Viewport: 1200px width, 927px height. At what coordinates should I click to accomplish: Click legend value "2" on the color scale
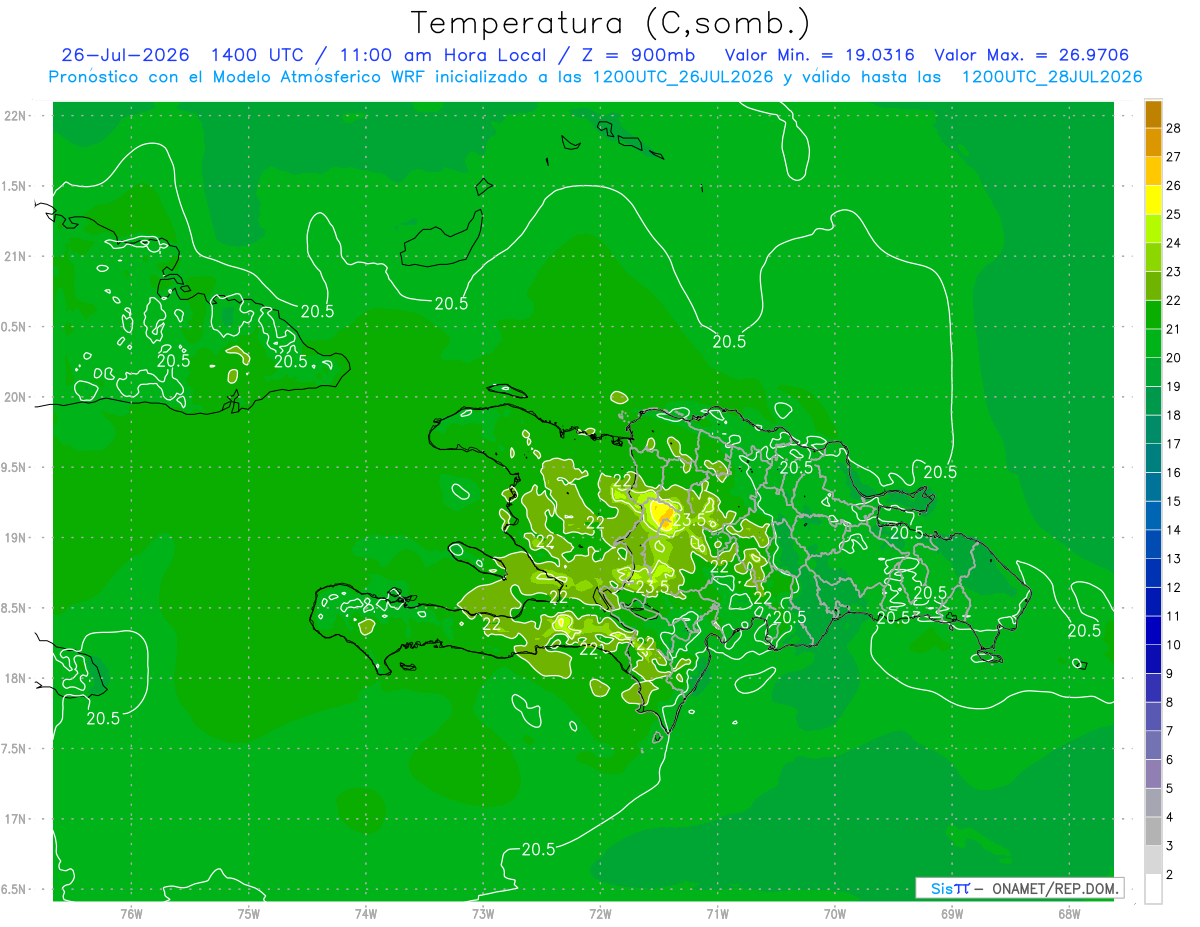pyautogui.click(x=1171, y=875)
